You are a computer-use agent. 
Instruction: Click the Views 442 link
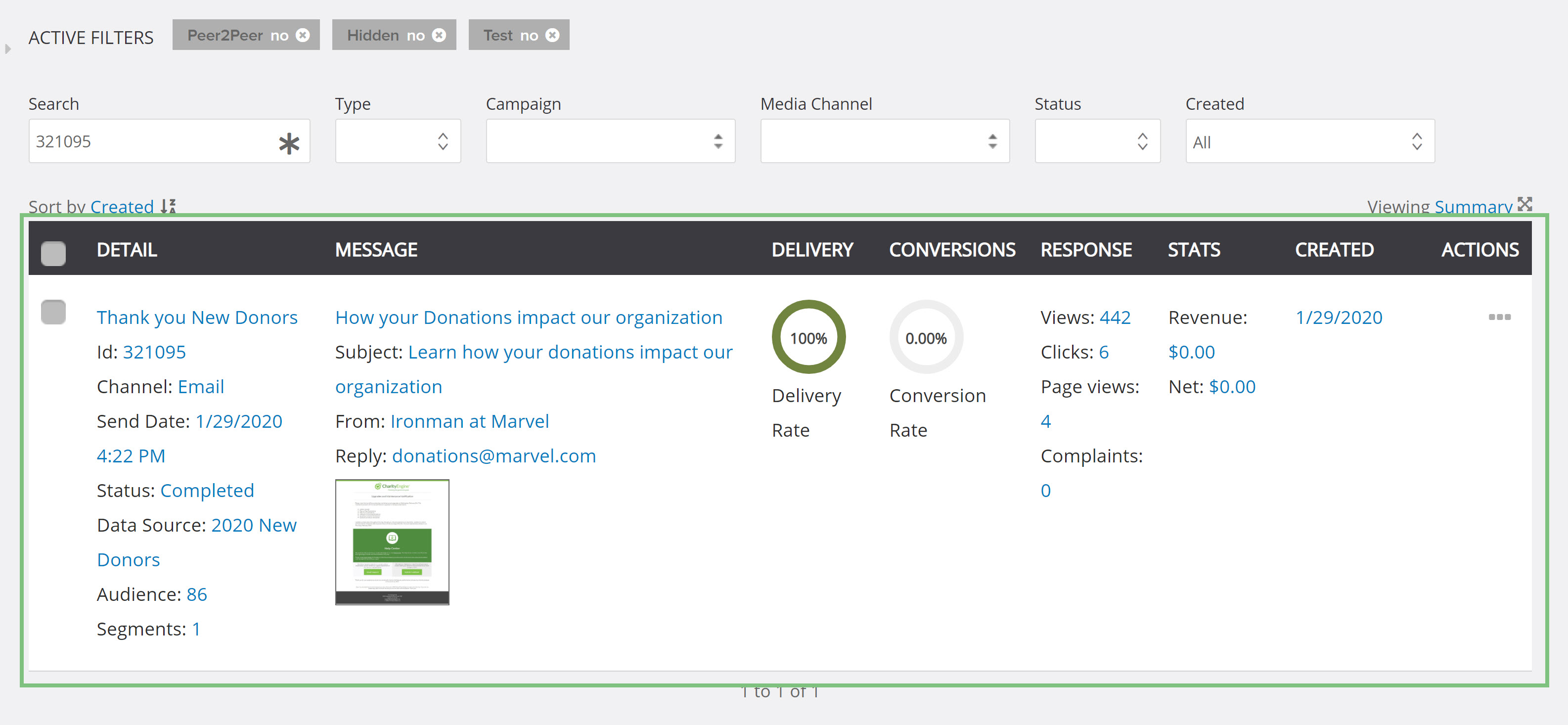[x=1115, y=317]
